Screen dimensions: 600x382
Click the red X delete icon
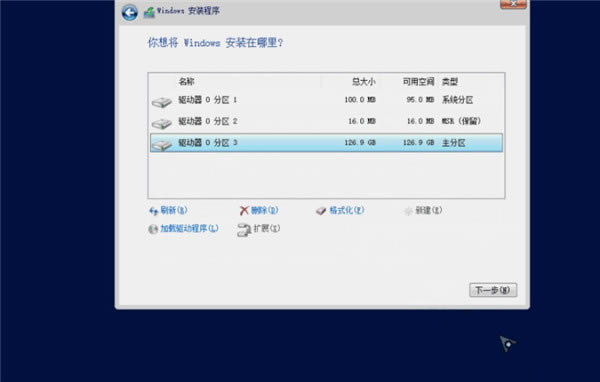pos(244,211)
